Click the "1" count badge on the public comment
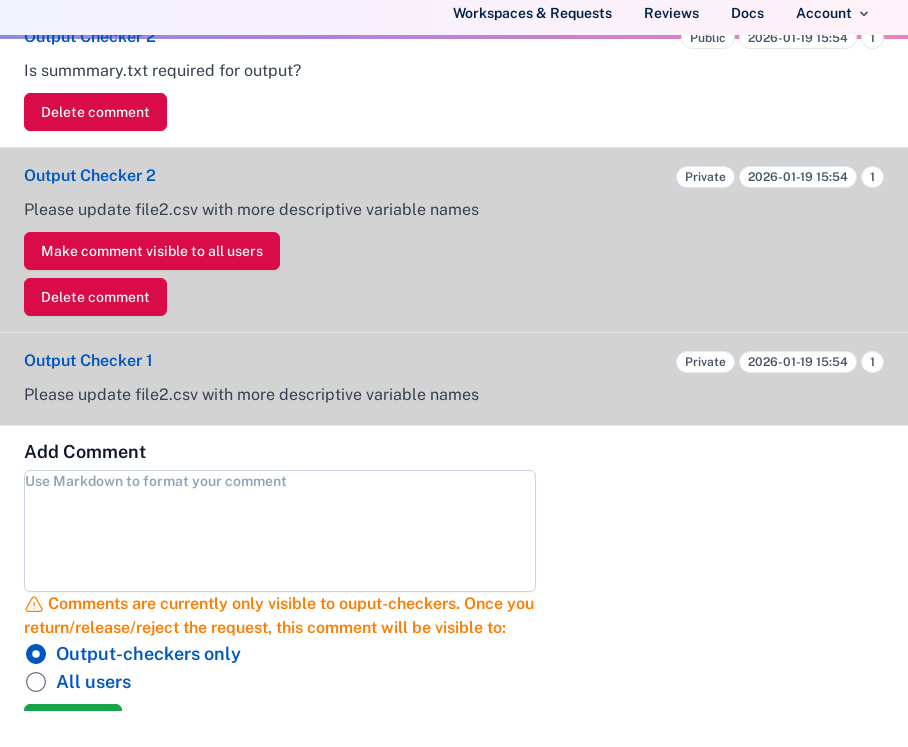Image resolution: width=908 pixels, height=747 pixels. pos(872,37)
